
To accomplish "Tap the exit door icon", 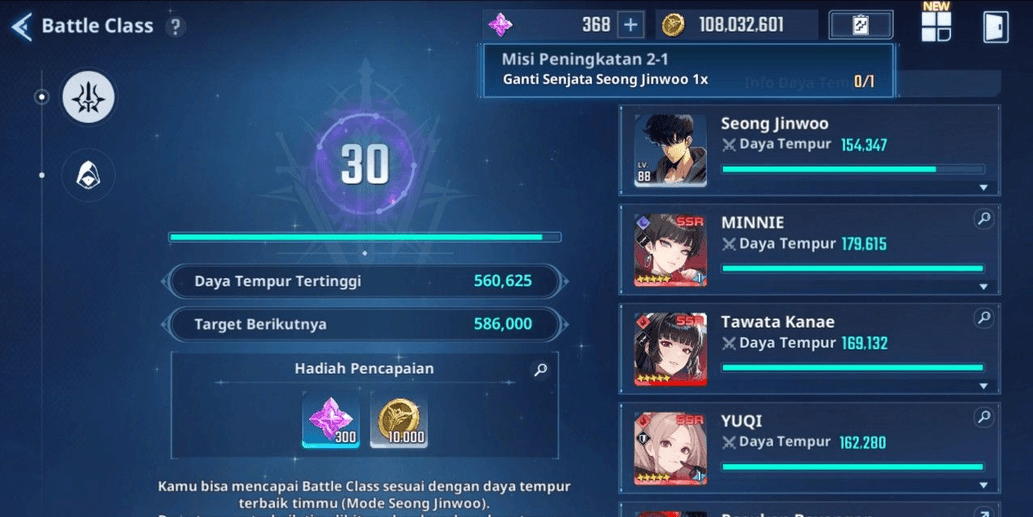I will 995,27.
